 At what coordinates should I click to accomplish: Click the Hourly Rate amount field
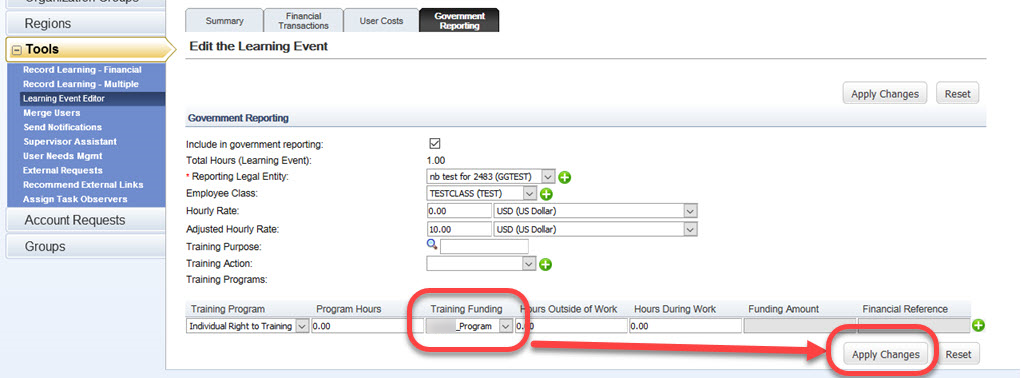point(459,211)
